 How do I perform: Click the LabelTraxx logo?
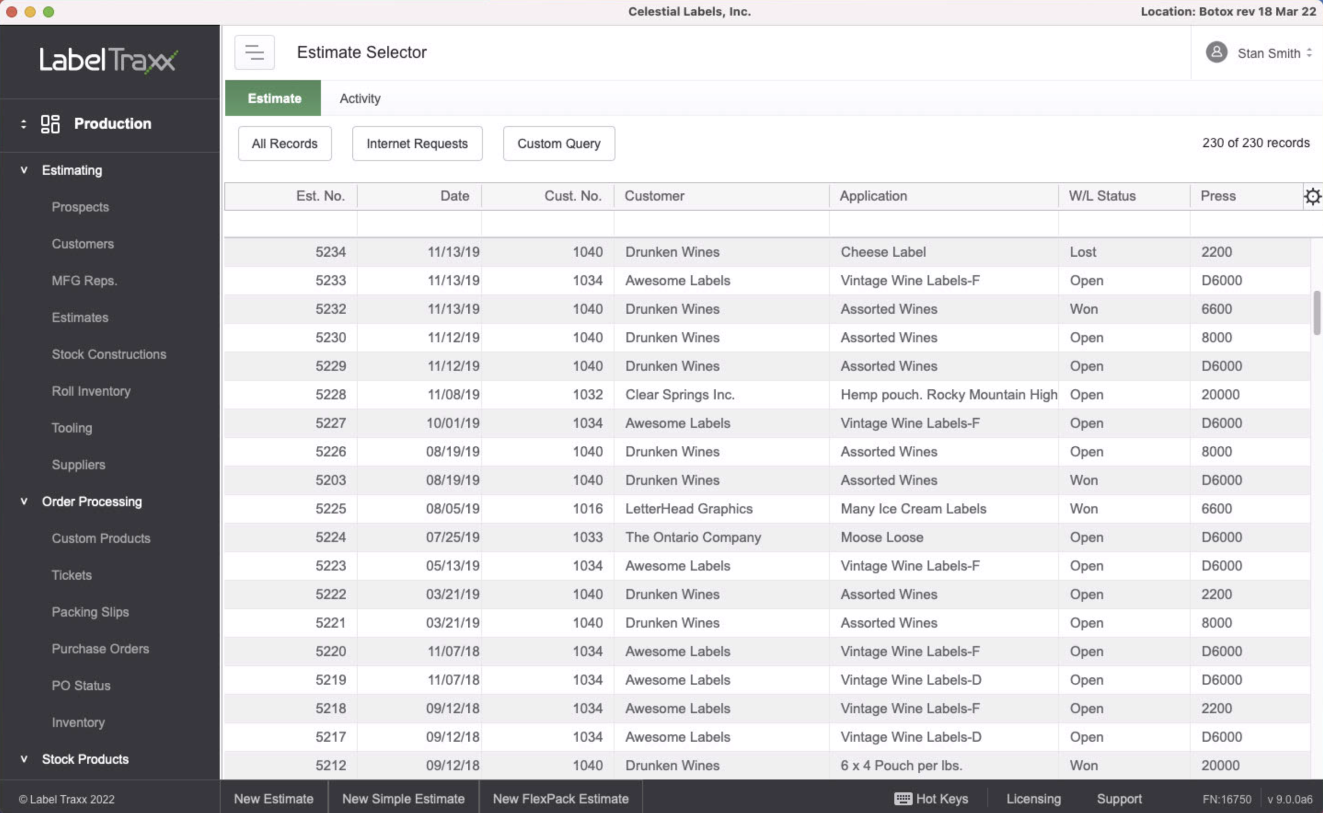pyautogui.click(x=109, y=60)
